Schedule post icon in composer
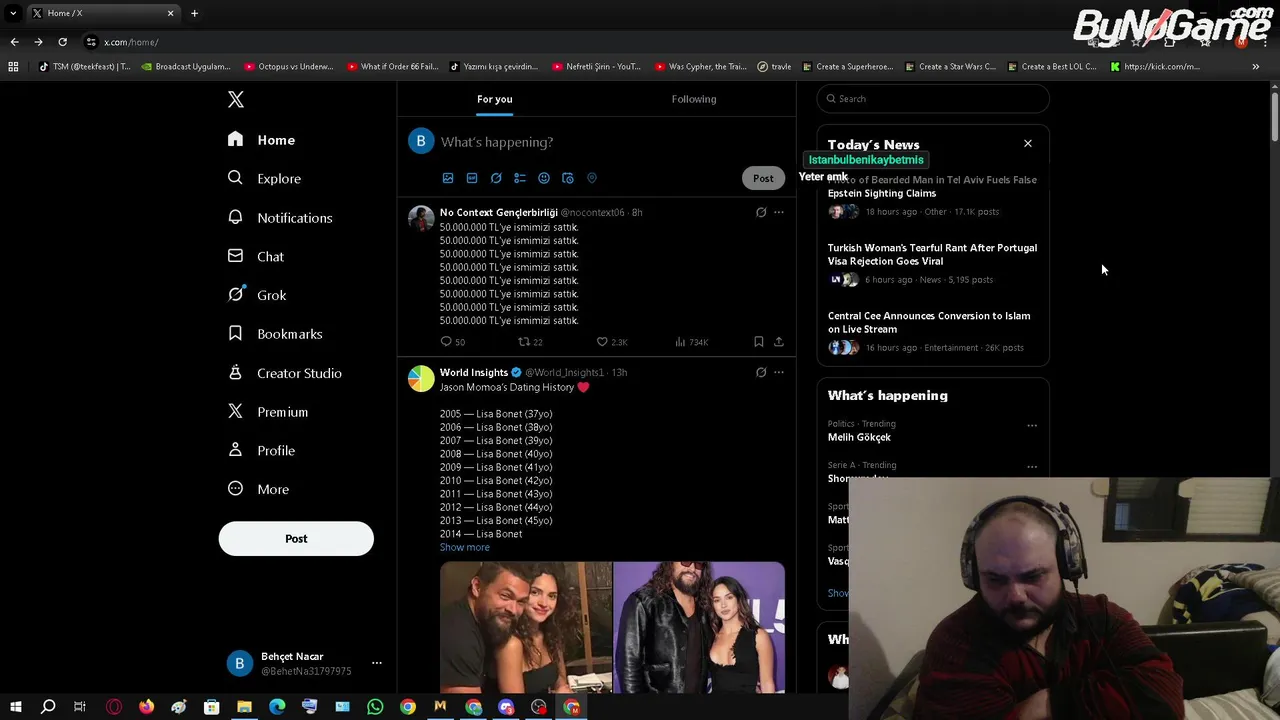 pyautogui.click(x=568, y=178)
